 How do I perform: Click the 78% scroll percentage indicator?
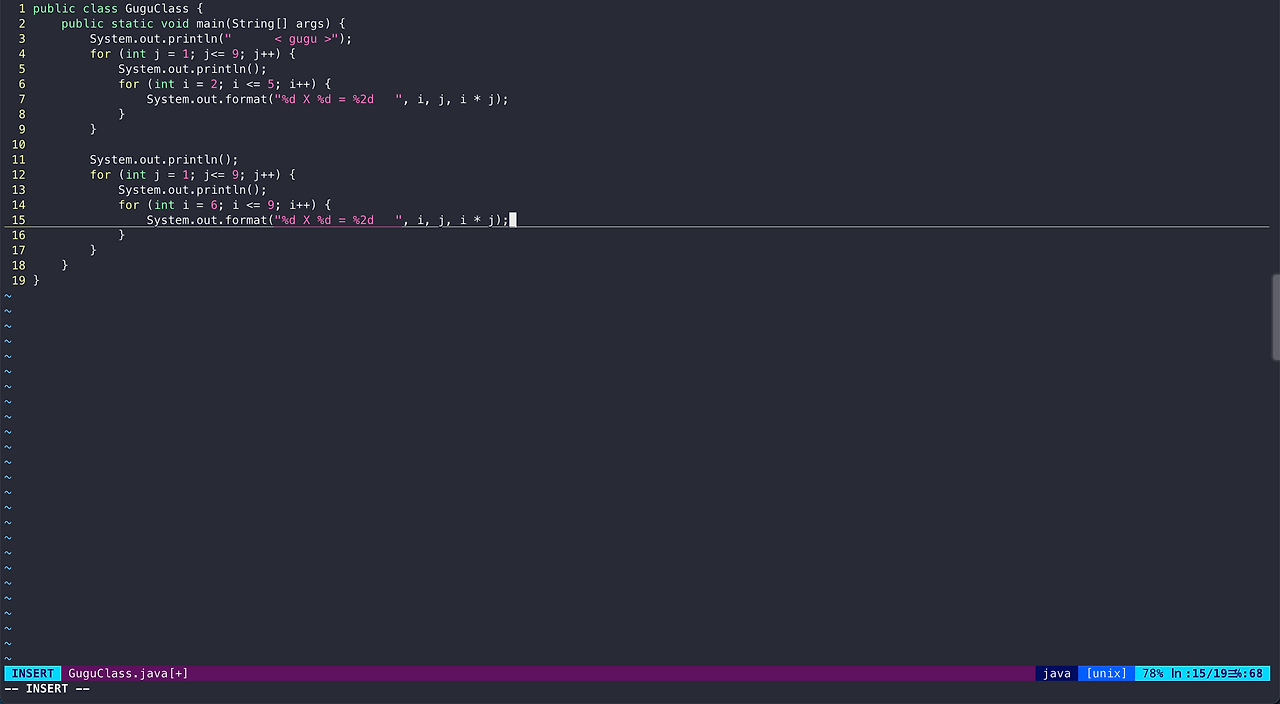click(x=1152, y=673)
